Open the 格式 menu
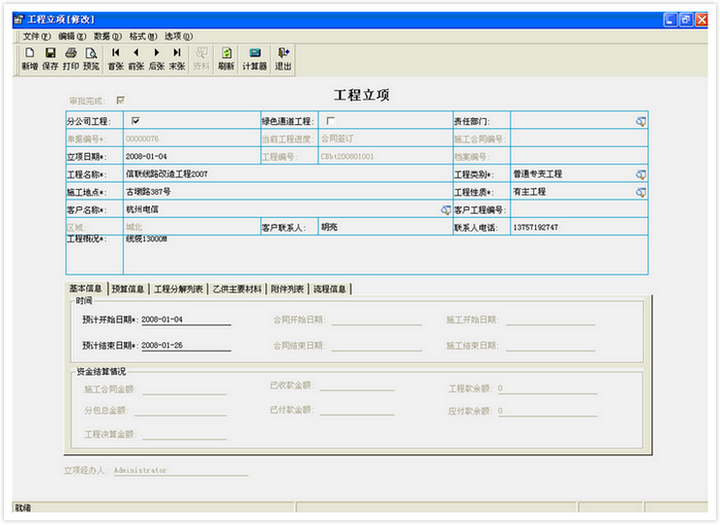 143,36
